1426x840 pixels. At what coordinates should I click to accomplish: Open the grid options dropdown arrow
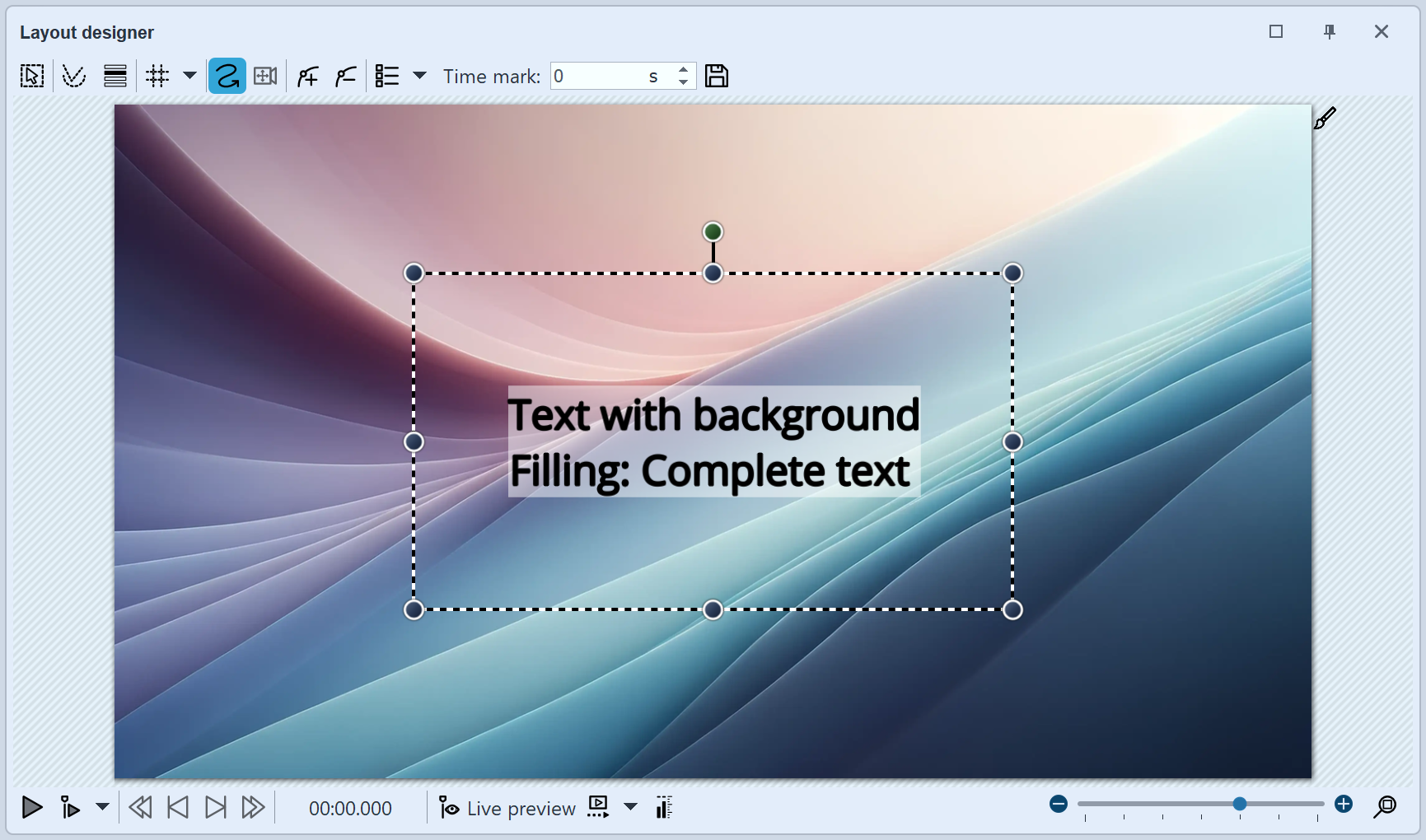pos(189,76)
